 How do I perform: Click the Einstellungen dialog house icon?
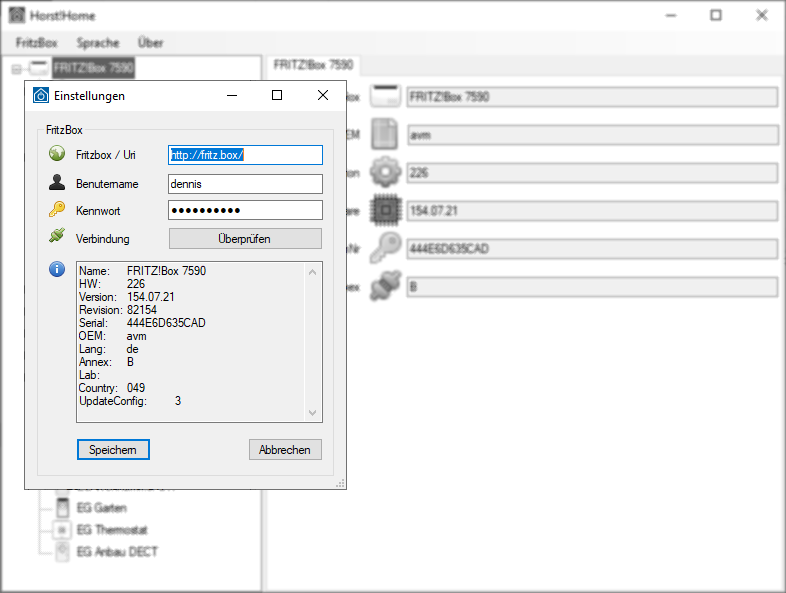tap(41, 95)
